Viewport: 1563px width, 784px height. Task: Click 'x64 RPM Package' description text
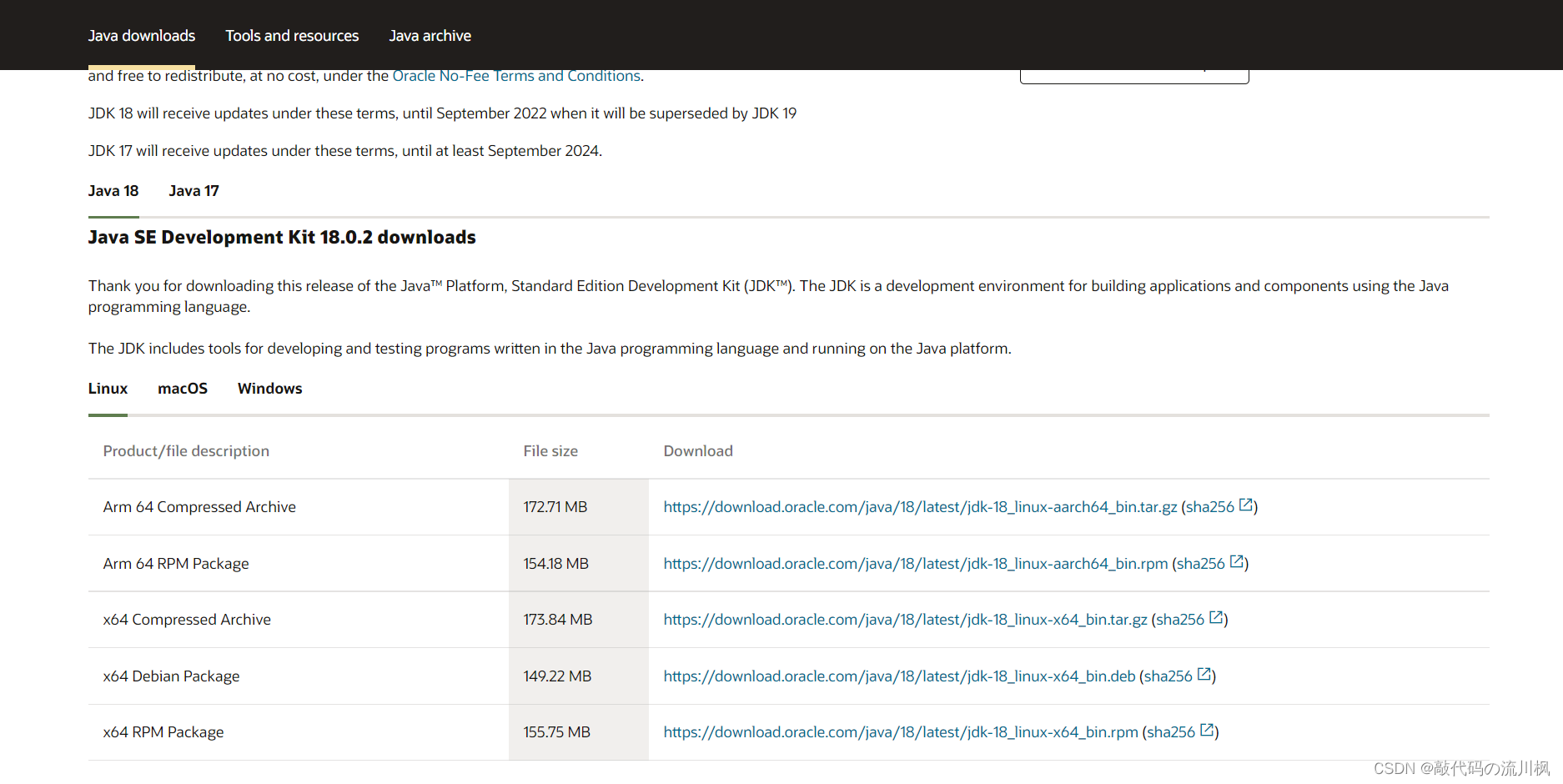pos(163,732)
